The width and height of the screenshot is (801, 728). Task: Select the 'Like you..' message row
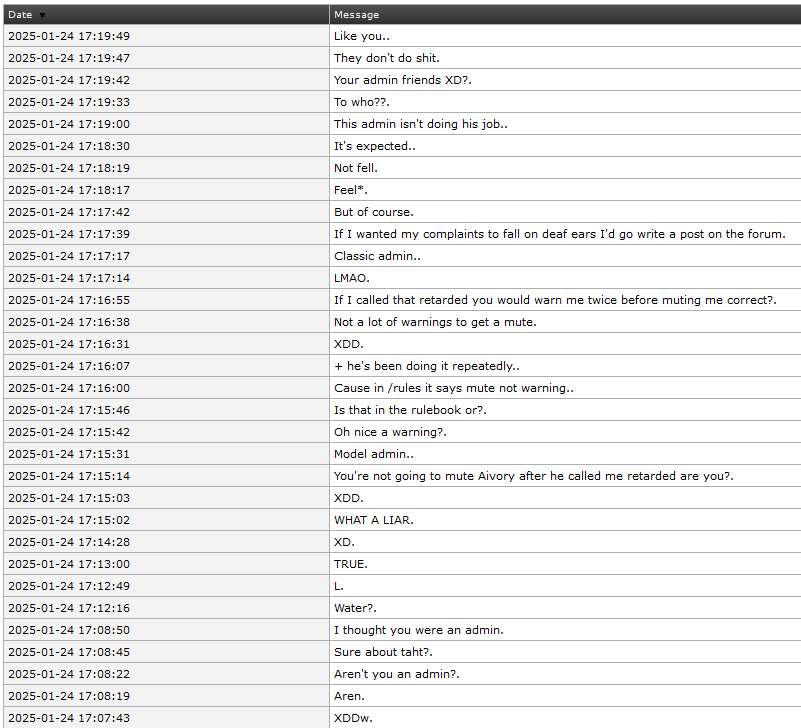coord(402,36)
